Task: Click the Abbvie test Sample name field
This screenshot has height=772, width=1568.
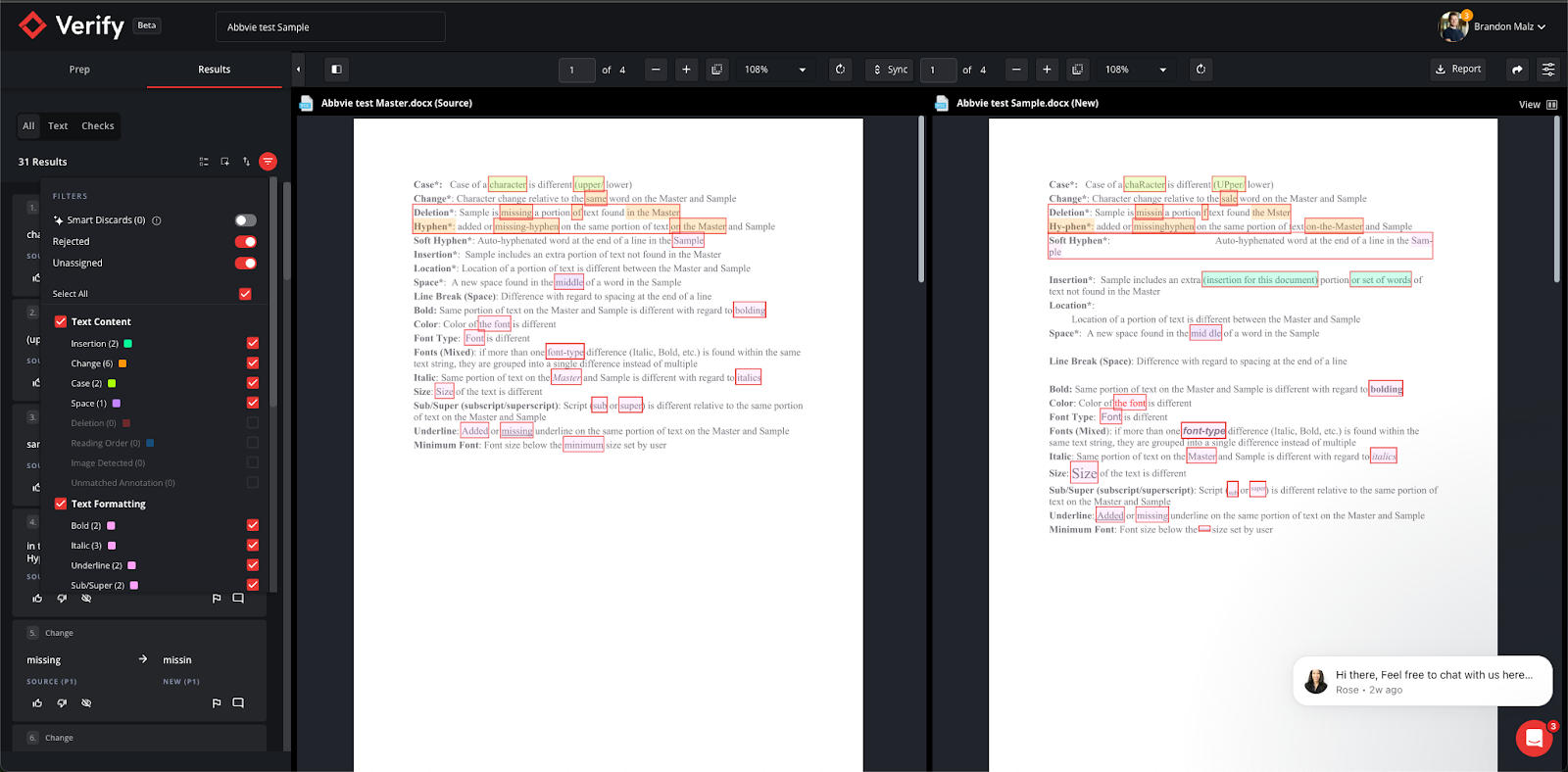Action: 330,27
